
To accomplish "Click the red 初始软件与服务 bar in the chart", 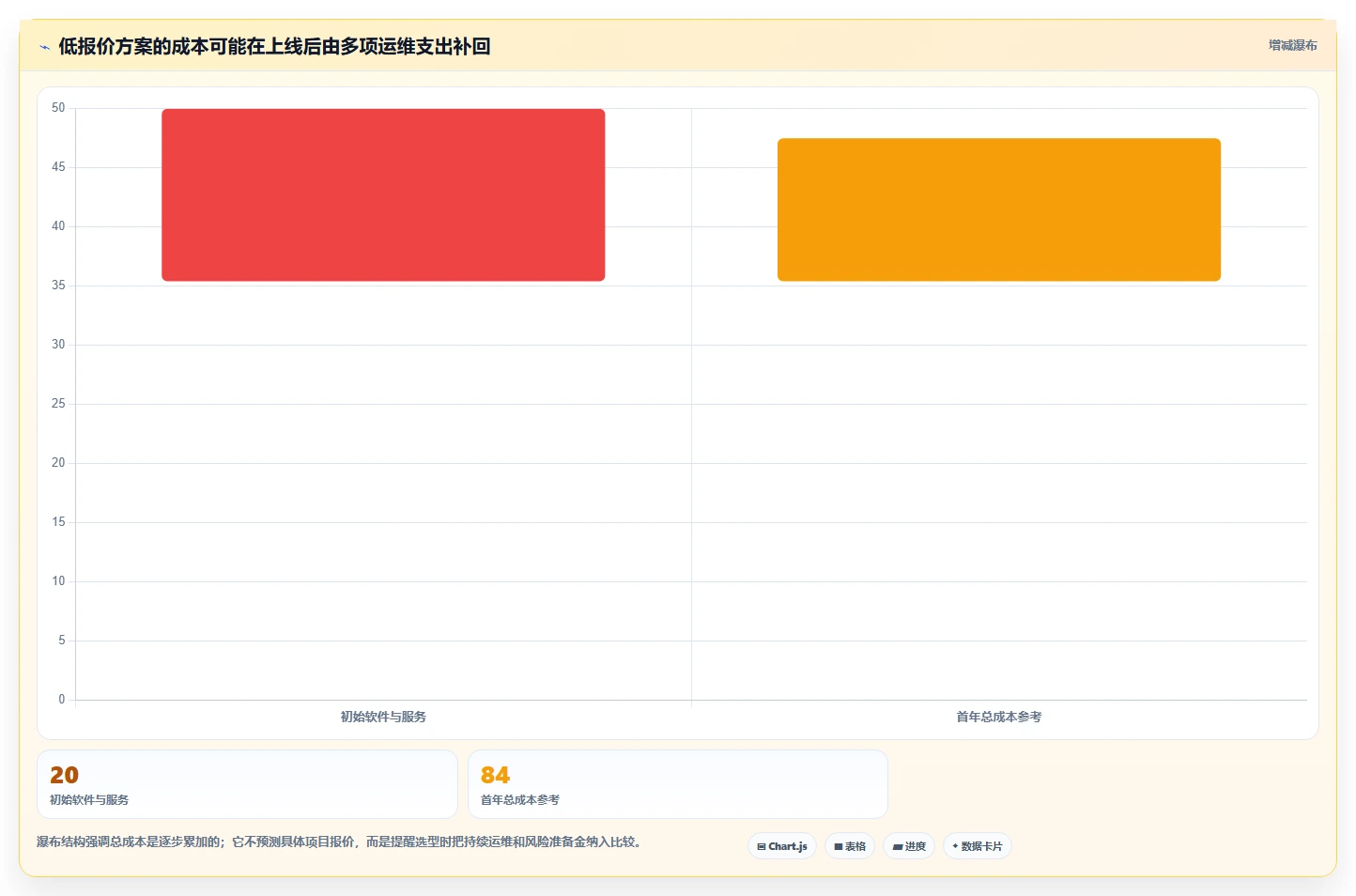I will point(383,195).
